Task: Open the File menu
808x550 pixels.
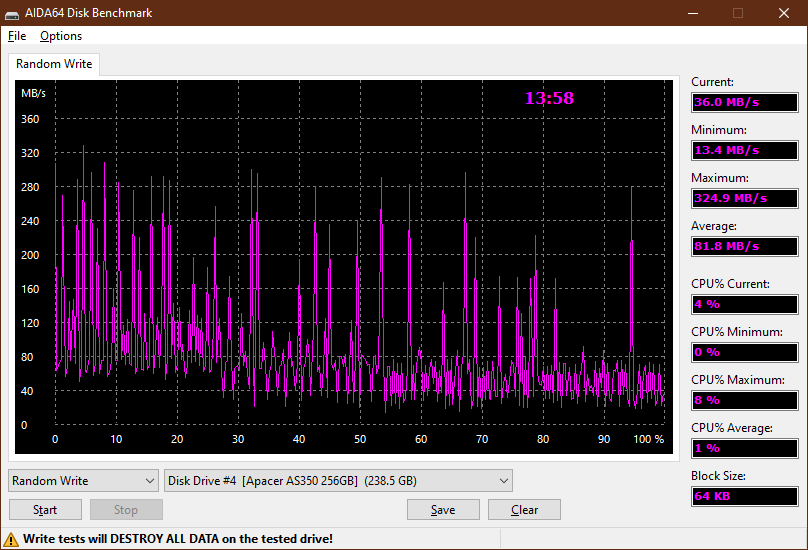Action: (x=17, y=36)
